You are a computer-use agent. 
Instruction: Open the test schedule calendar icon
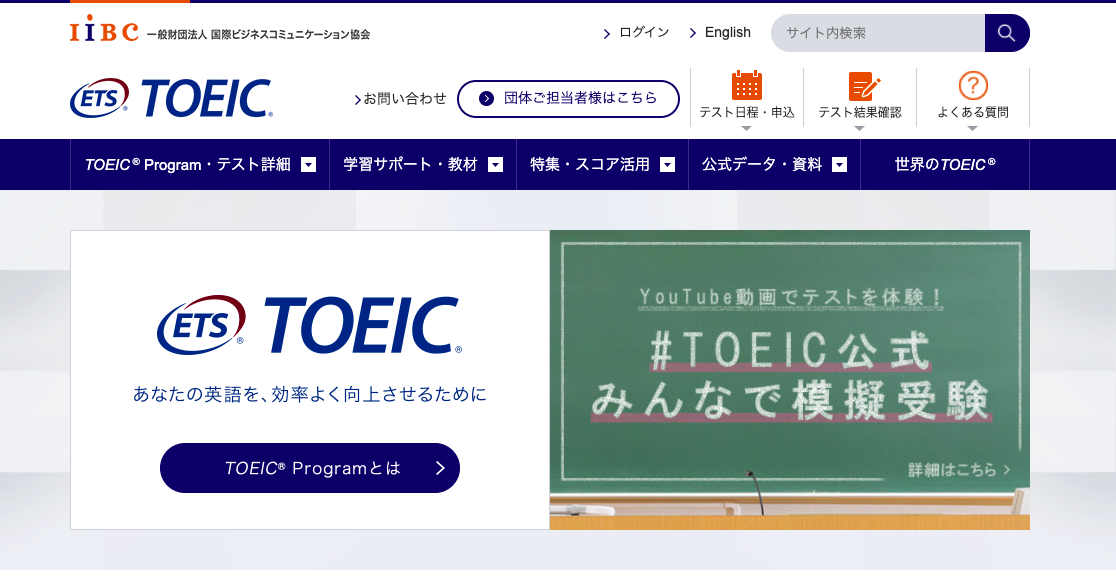[746, 86]
